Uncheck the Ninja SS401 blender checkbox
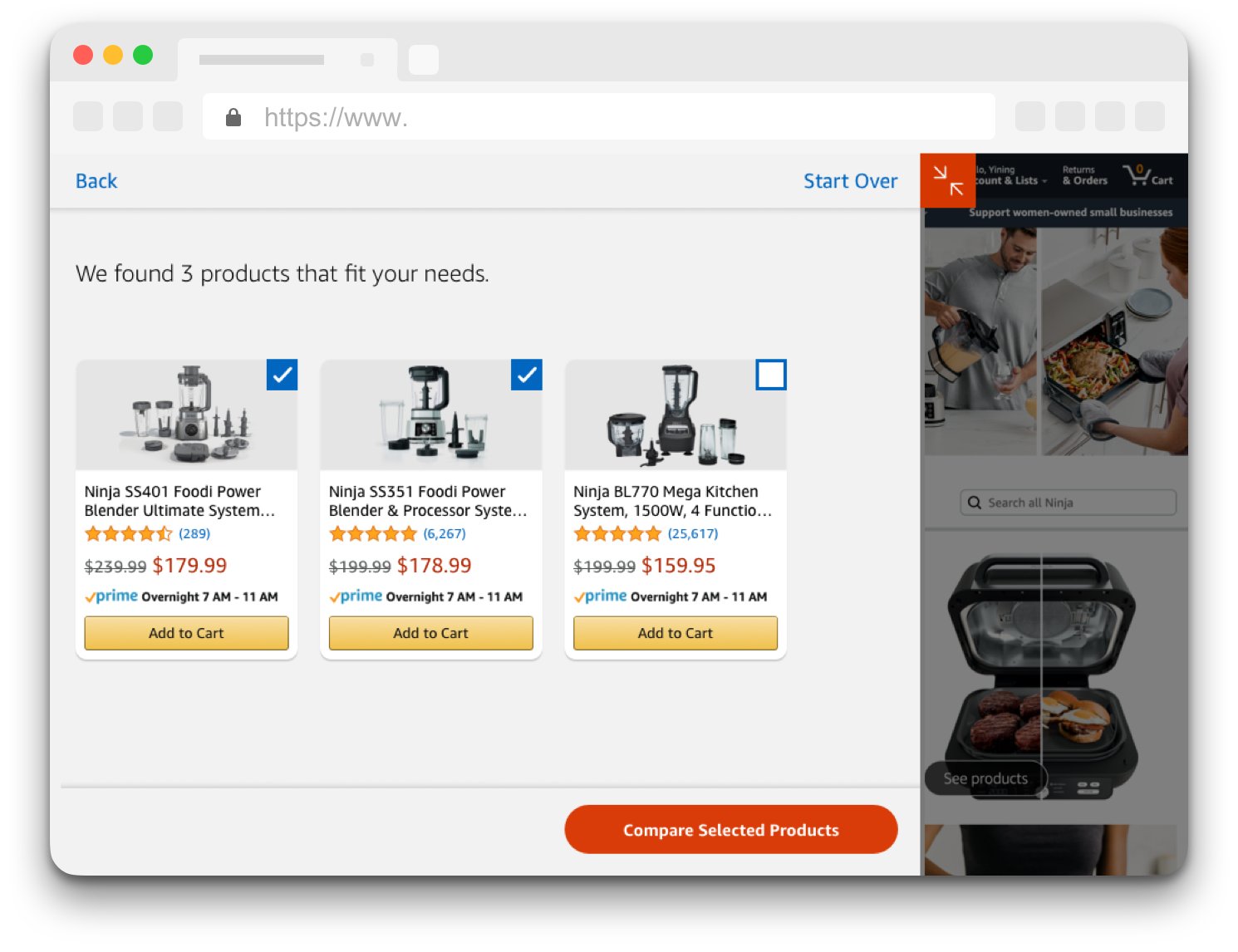Image resolution: width=1238 pixels, height=952 pixels. (282, 375)
